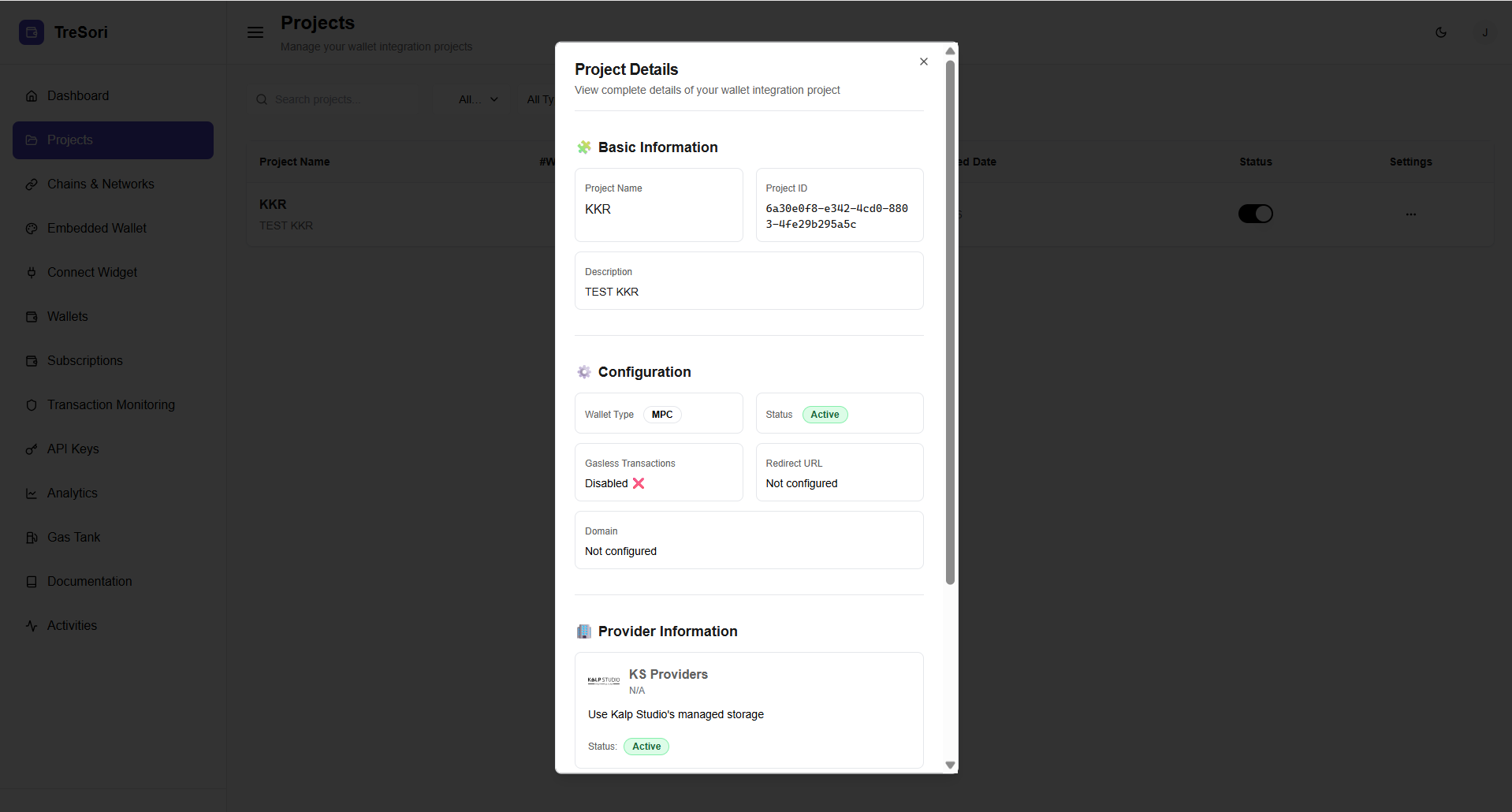Open the Embedded Wallet section
This screenshot has height=812, width=1512.
coord(96,228)
